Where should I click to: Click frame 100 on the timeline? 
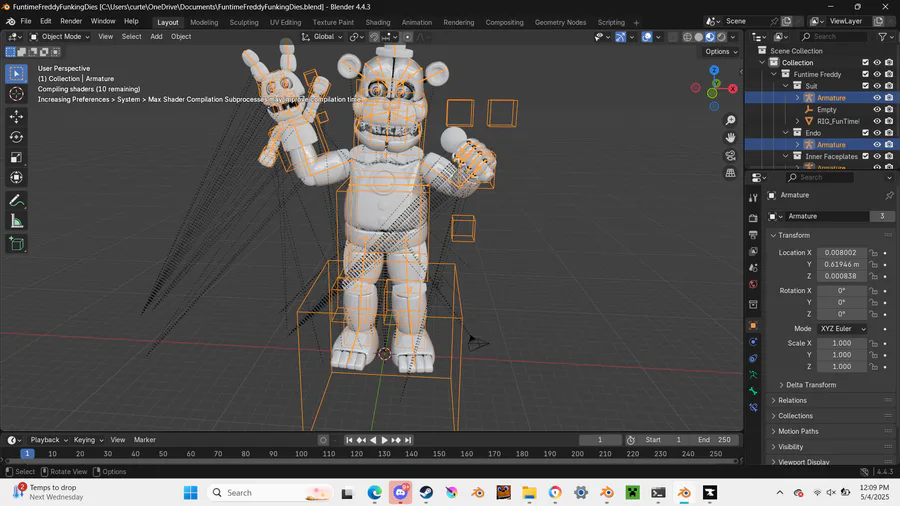pyautogui.click(x=301, y=454)
